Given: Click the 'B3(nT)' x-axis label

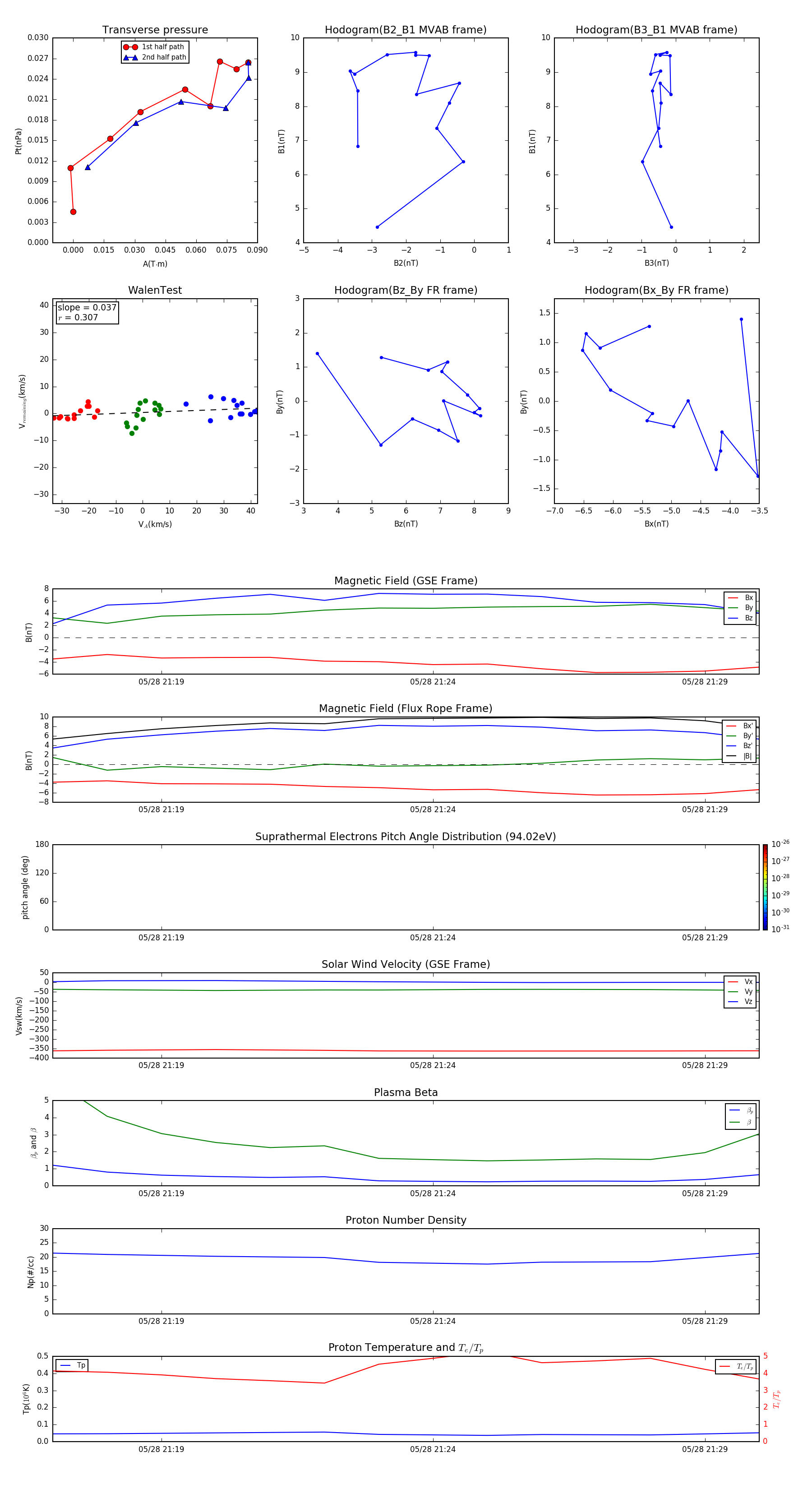Looking at the screenshot, I should (656, 263).
